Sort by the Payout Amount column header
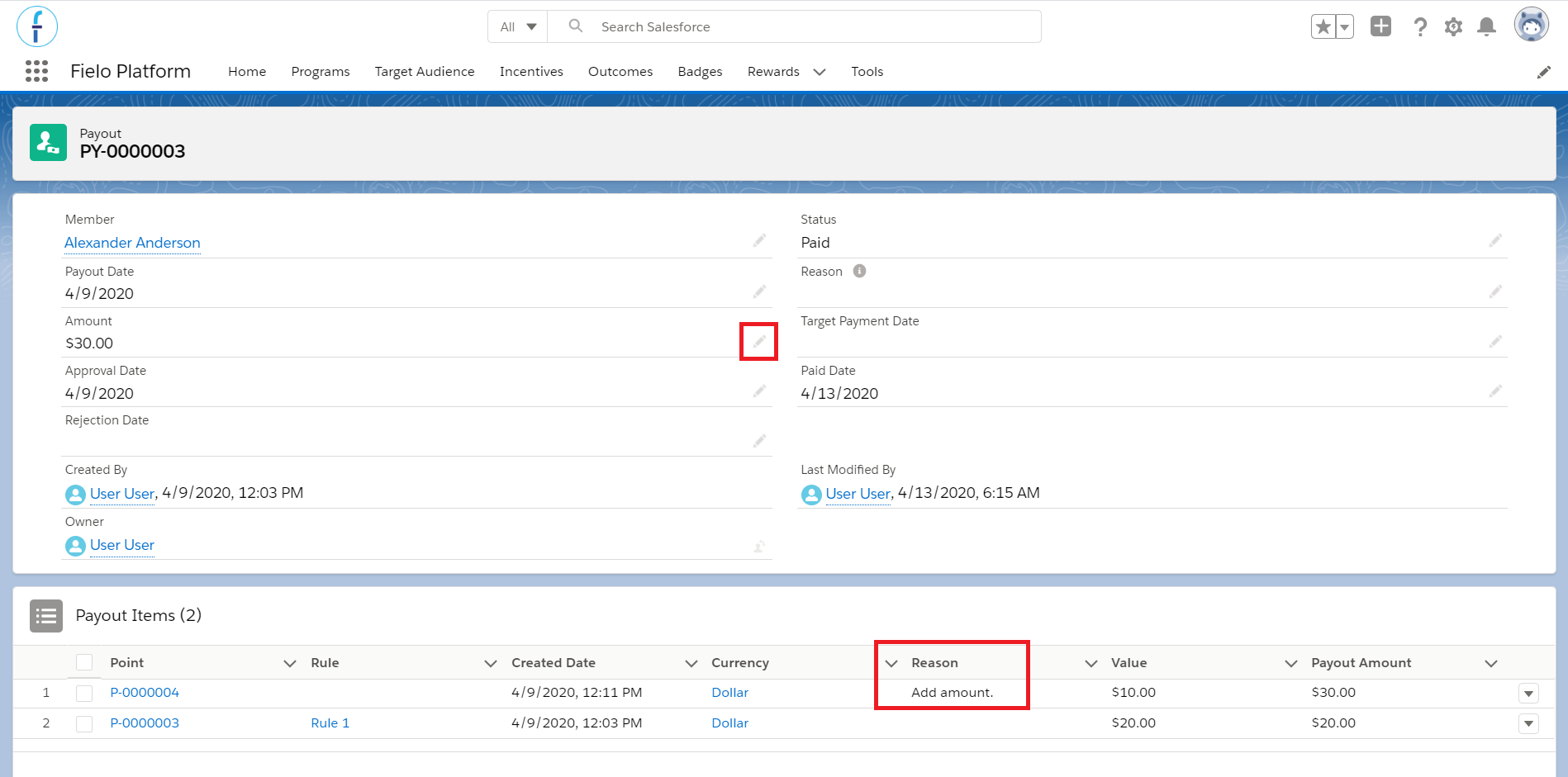This screenshot has height=777, width=1568. pos(1361,663)
